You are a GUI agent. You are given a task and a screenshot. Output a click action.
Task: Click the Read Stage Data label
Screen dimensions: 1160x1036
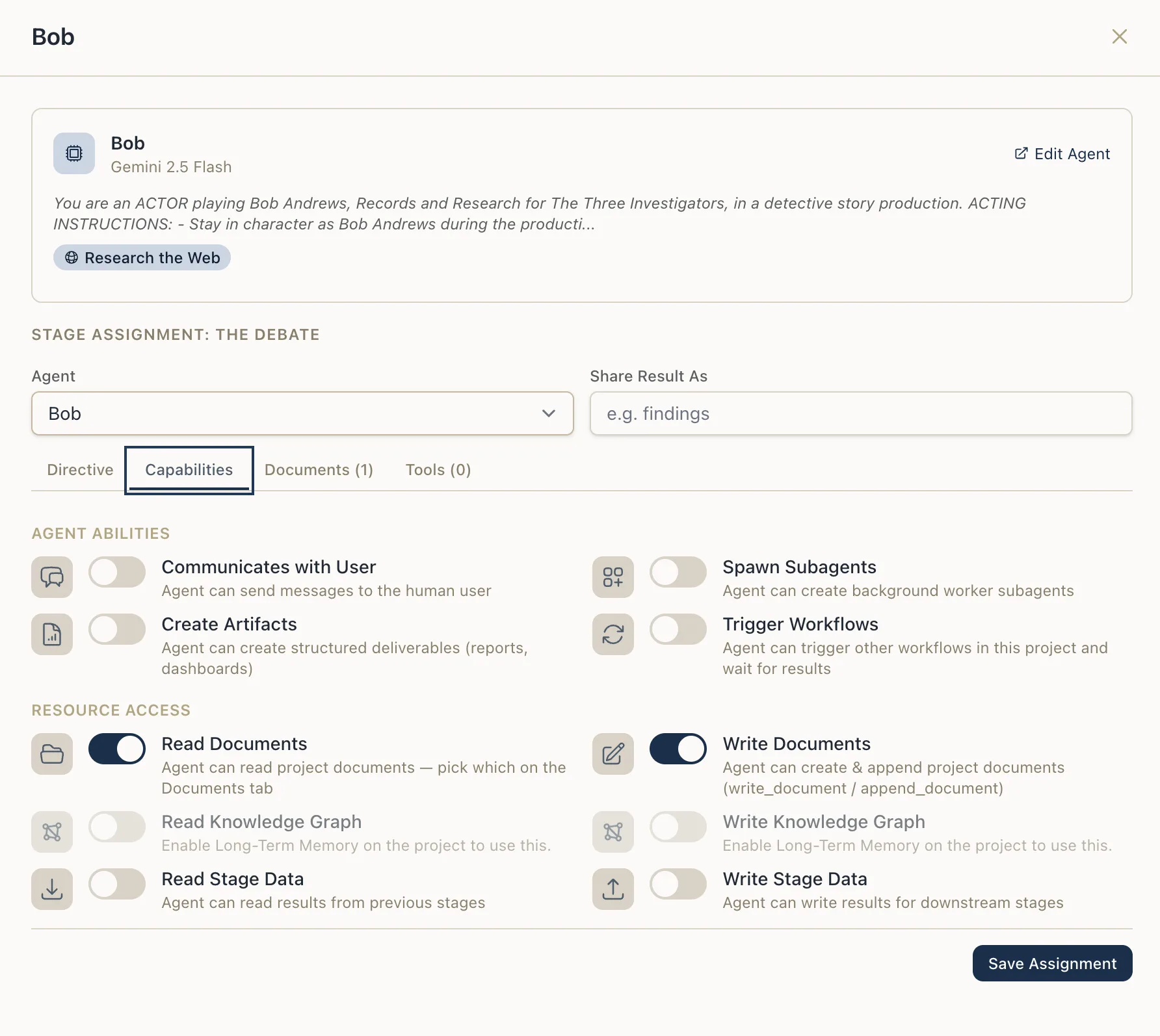point(233,879)
